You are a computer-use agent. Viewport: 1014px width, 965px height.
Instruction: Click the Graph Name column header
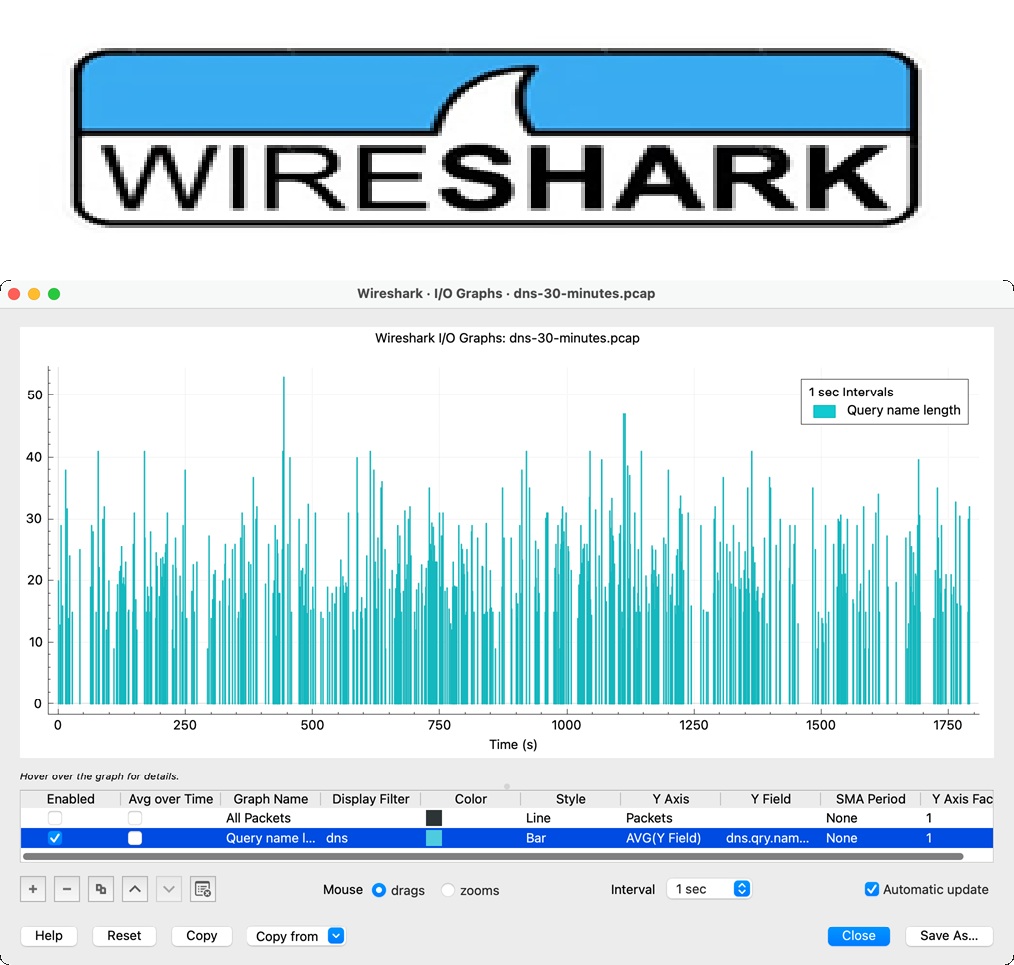click(270, 799)
